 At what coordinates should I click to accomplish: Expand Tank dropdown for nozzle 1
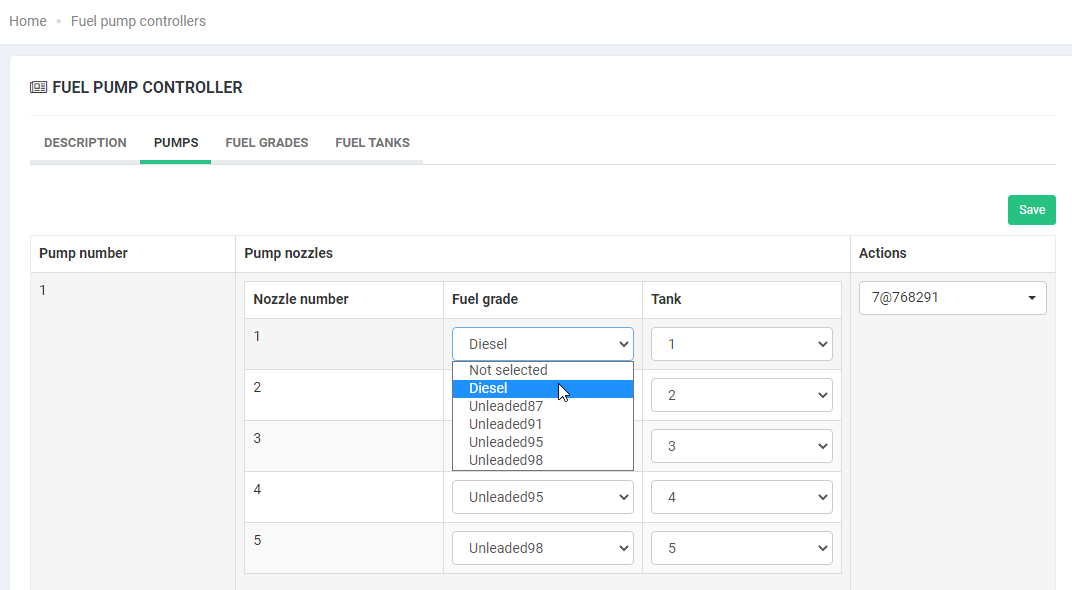pyautogui.click(x=741, y=344)
